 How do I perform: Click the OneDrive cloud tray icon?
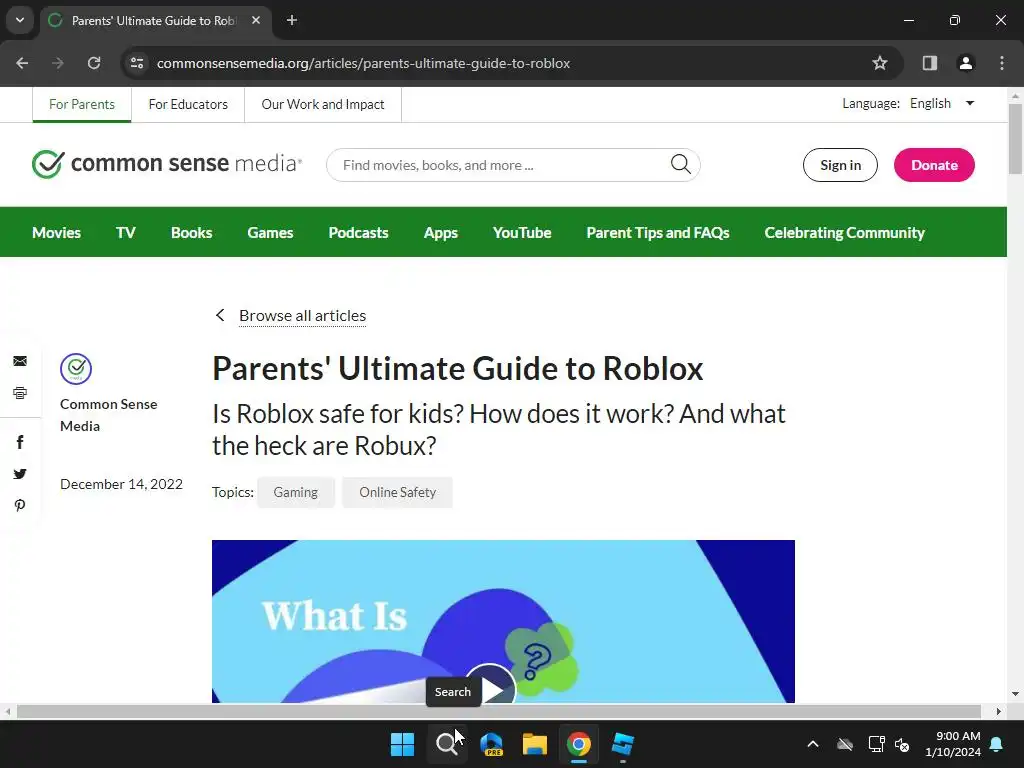845,744
